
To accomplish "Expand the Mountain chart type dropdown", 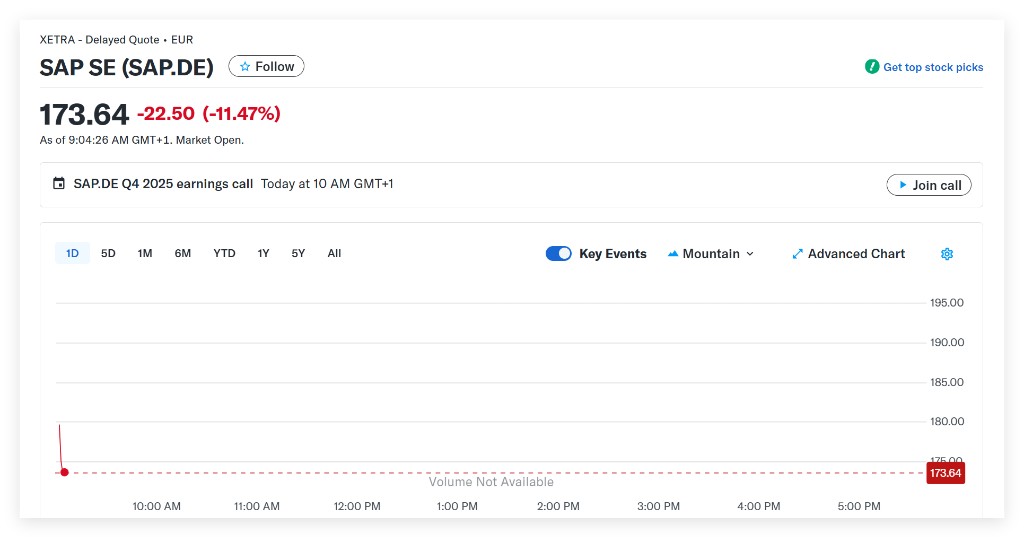I will 750,254.
